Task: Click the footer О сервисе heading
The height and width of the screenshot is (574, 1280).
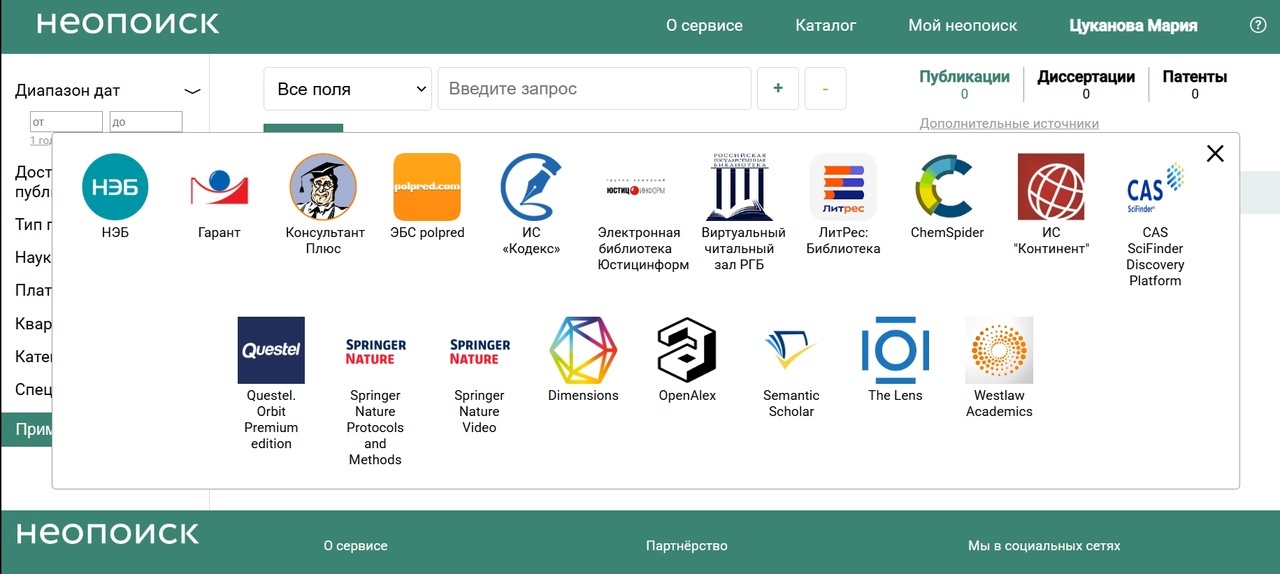Action: tap(355, 546)
